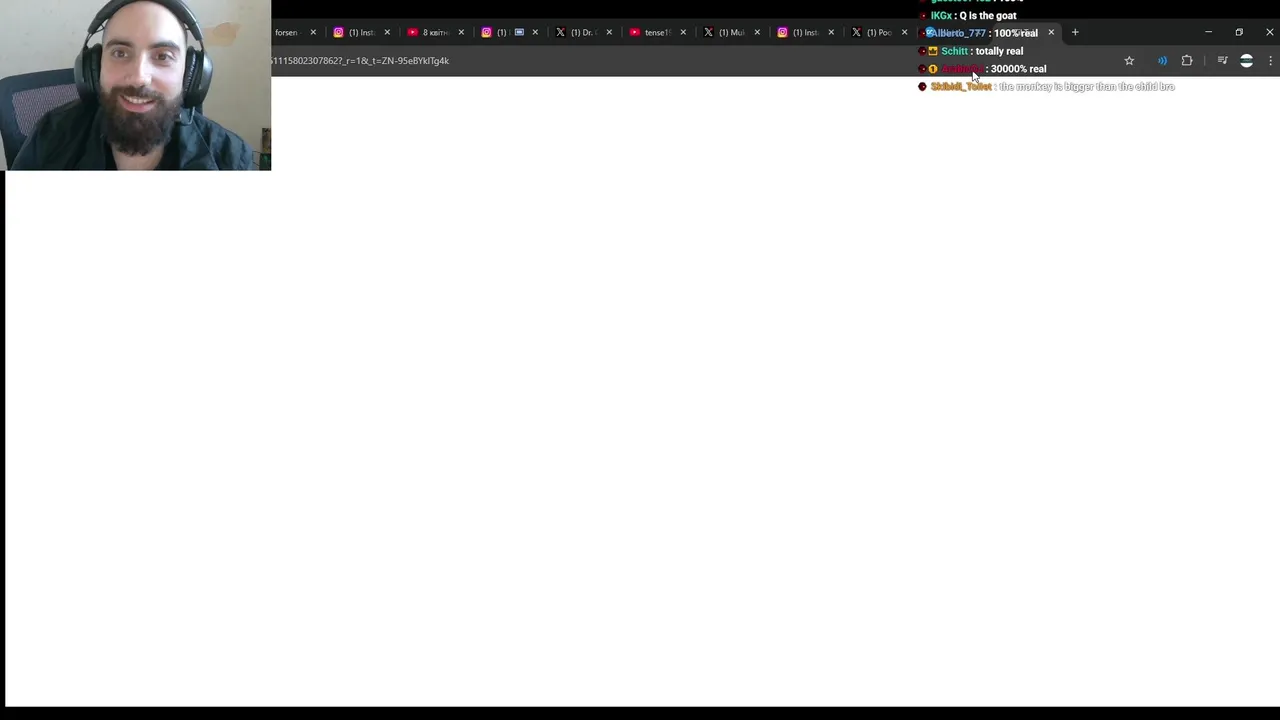Switch to the '(1) Dr.' X tab
Screen dimensions: 1280x720
583,32
